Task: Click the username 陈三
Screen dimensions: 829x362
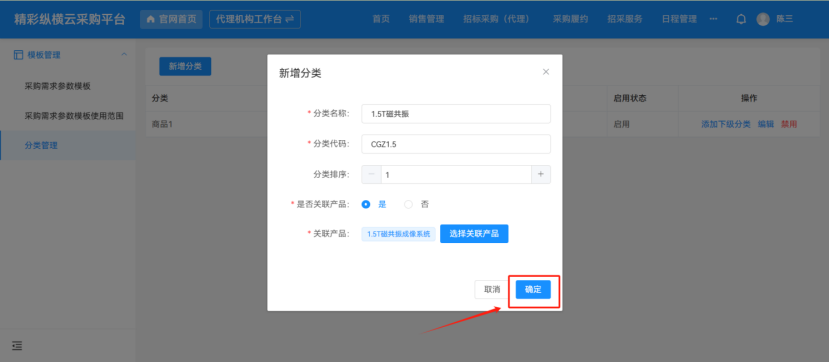Action: pos(784,20)
